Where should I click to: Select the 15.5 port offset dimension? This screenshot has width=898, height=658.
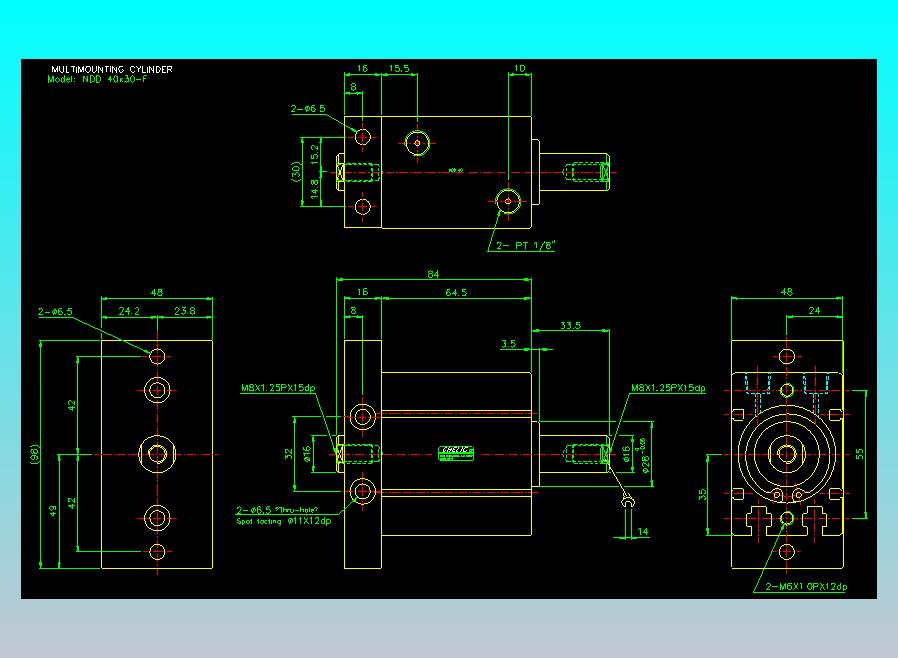click(x=399, y=69)
